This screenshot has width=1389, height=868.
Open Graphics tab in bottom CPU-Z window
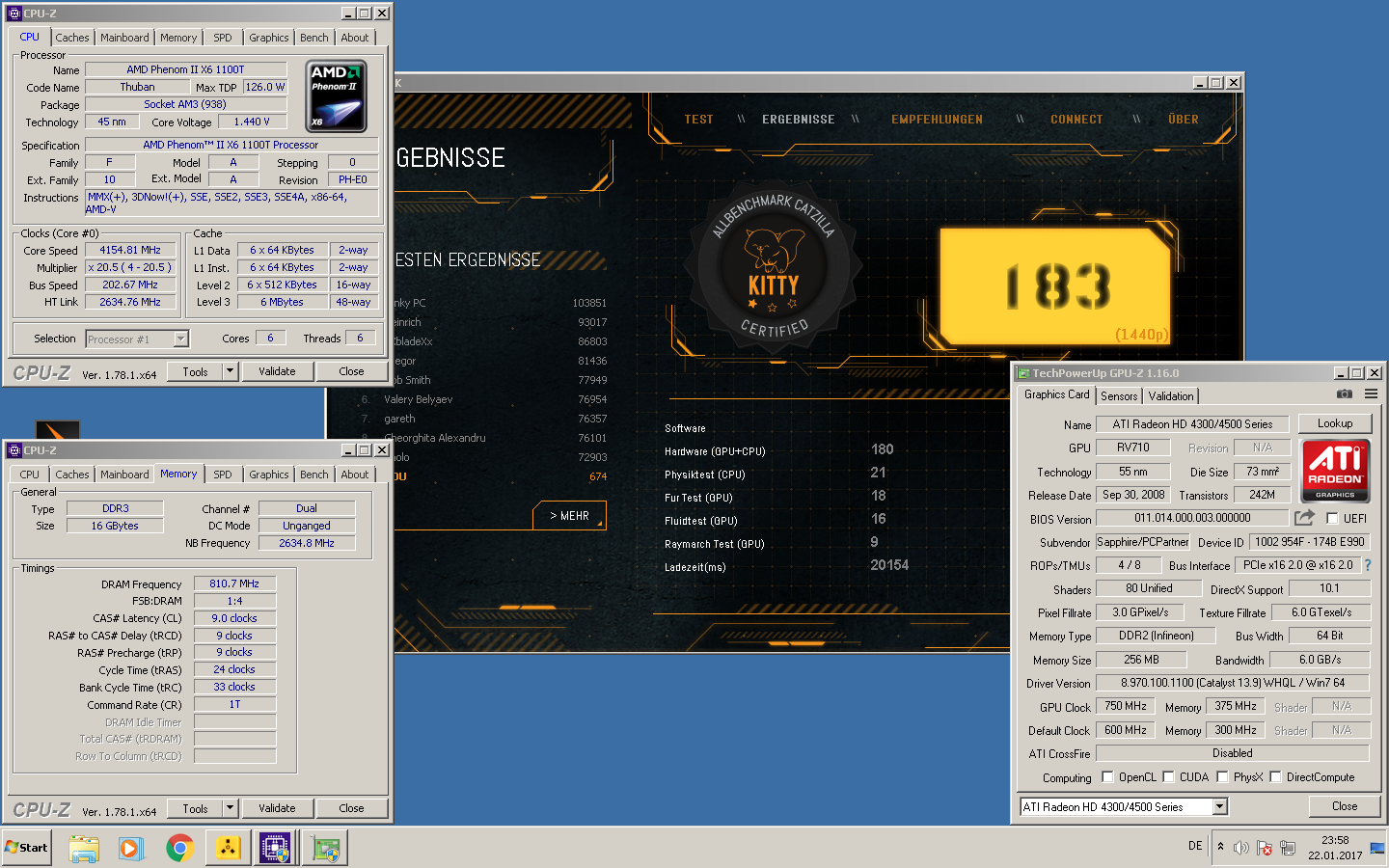tap(268, 475)
